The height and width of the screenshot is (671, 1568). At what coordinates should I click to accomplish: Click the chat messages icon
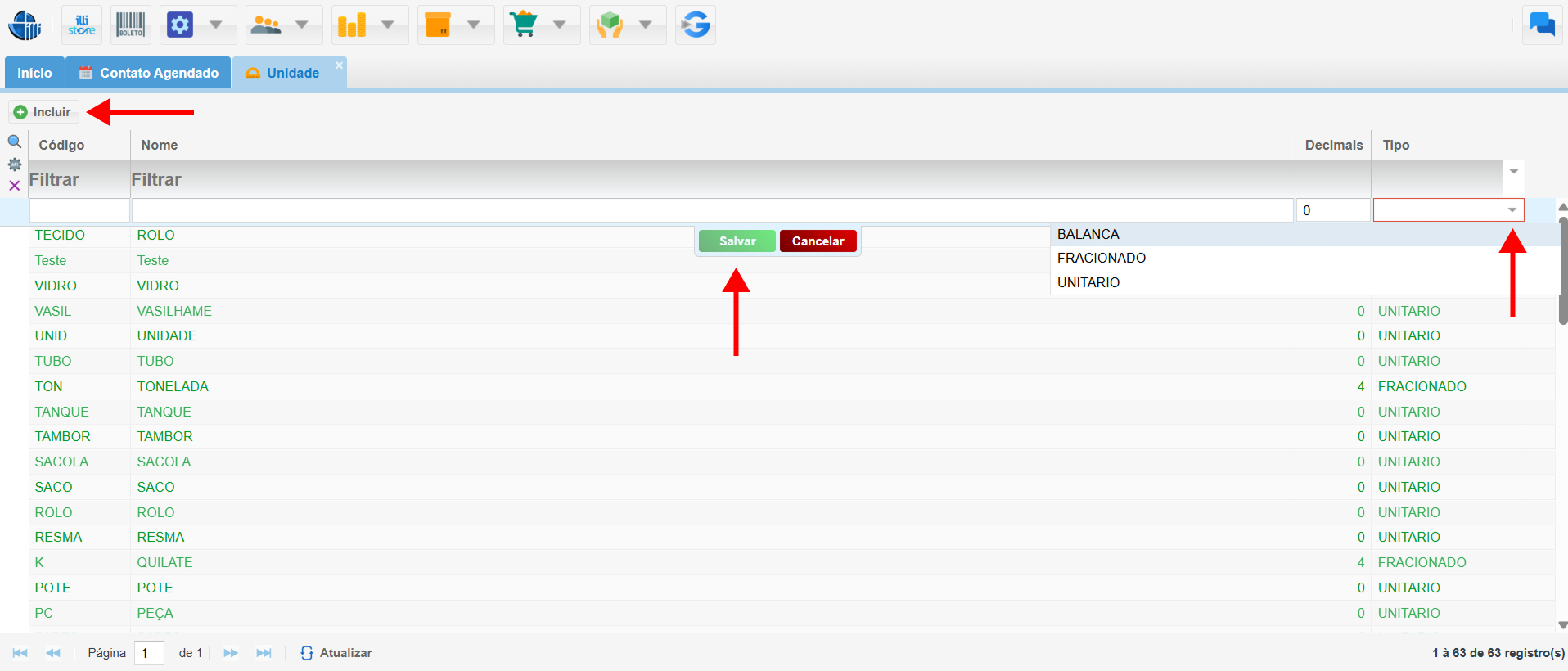pos(1542,25)
